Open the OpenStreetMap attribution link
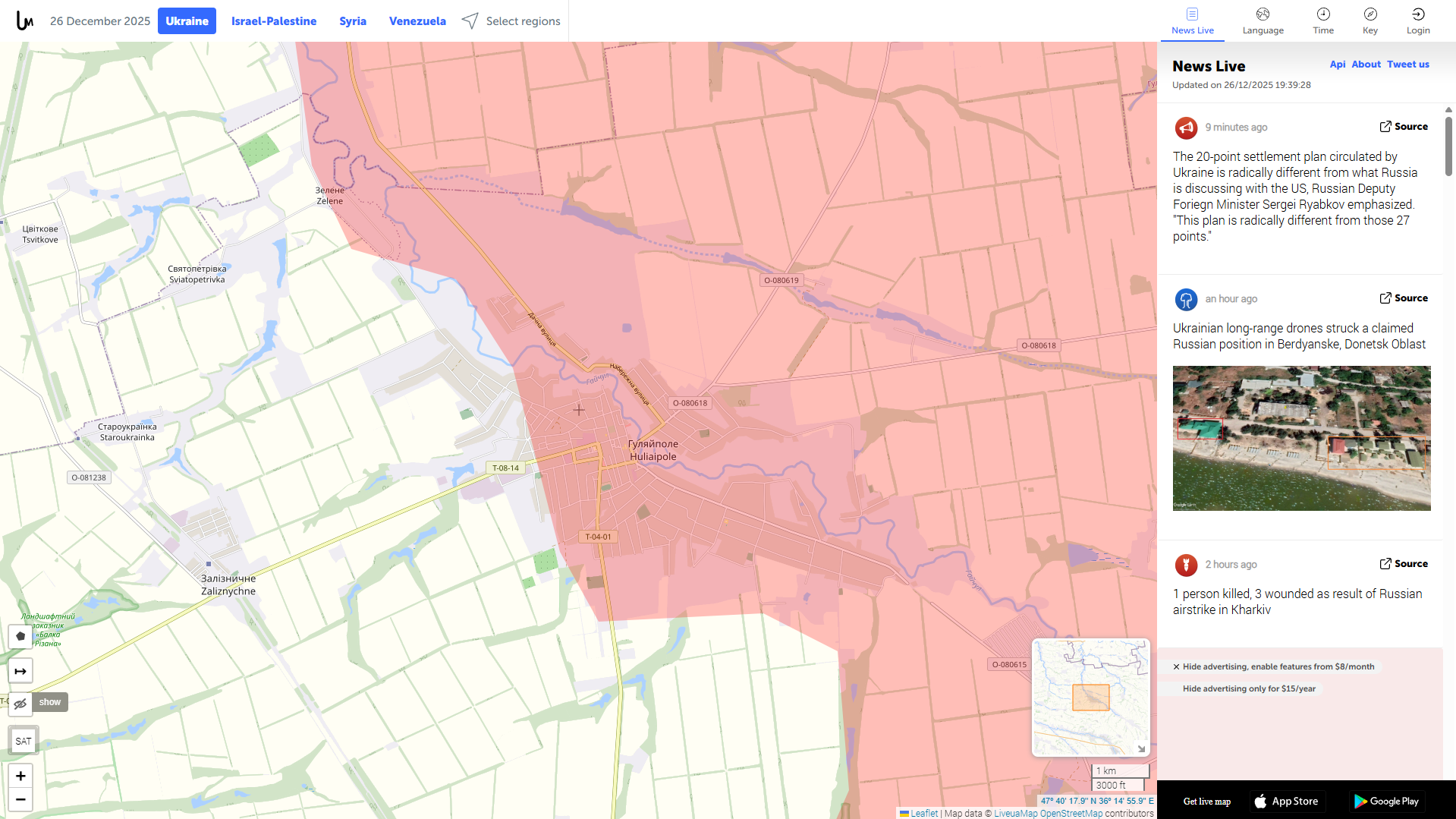The height and width of the screenshot is (819, 1456). [1071, 814]
